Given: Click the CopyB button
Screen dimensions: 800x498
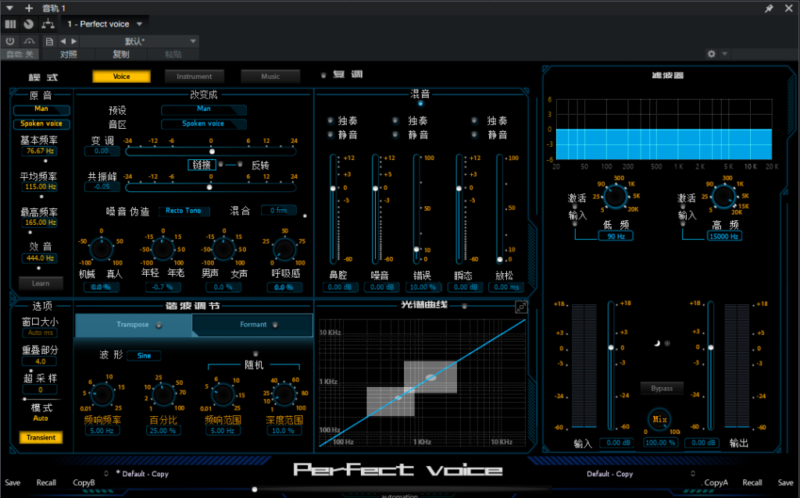Looking at the screenshot, I should (x=84, y=482).
